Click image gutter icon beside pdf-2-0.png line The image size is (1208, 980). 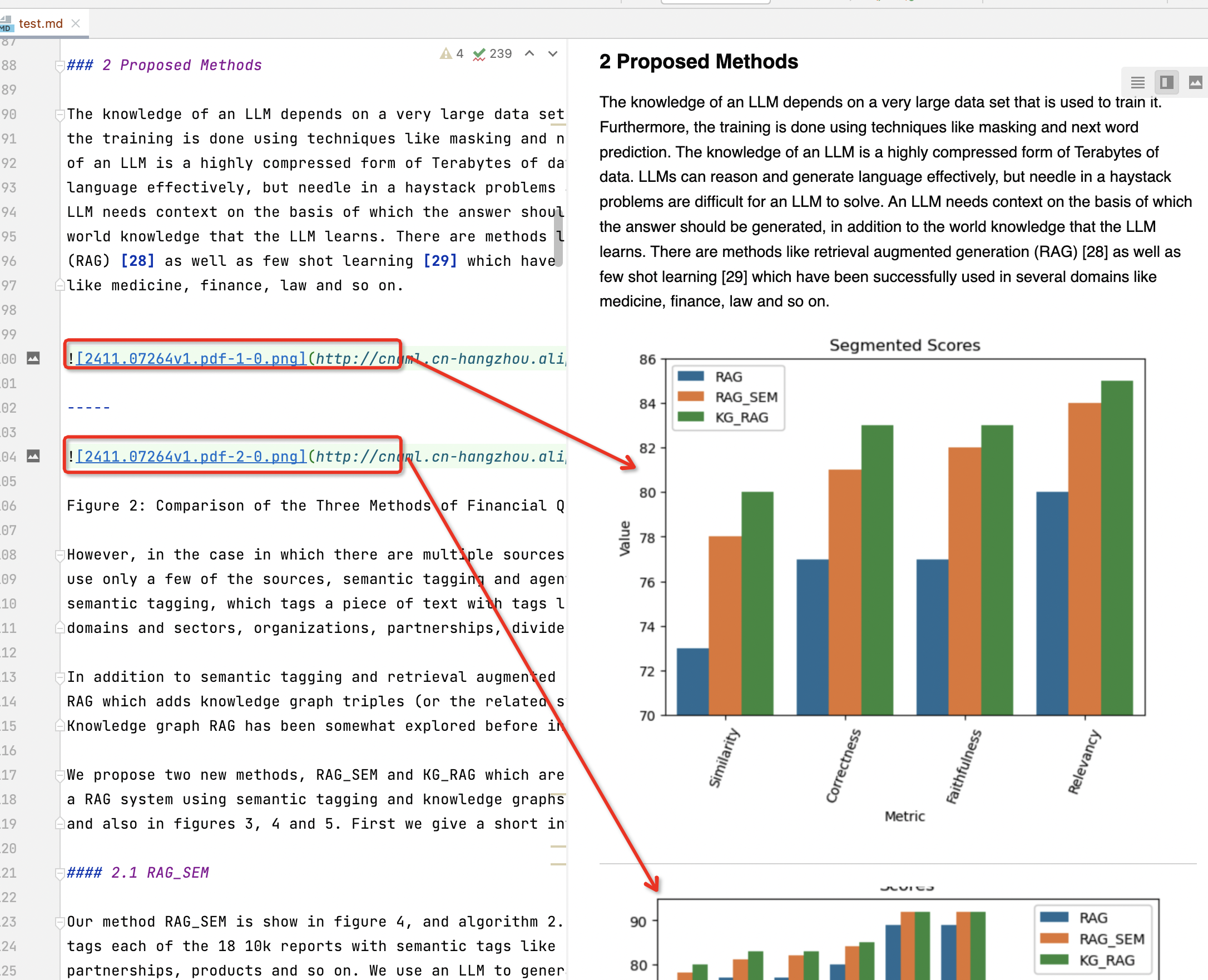click(x=33, y=456)
